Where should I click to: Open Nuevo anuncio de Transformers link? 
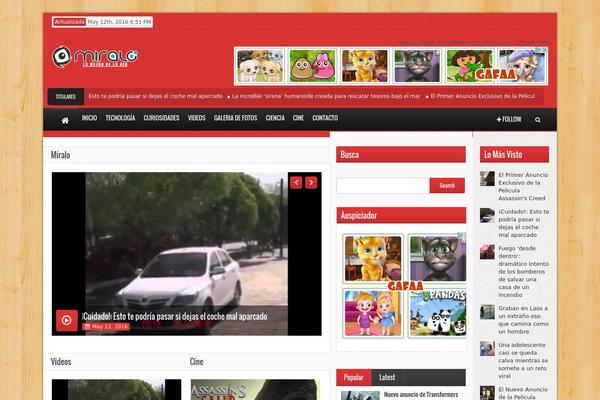pyautogui.click(x=421, y=395)
